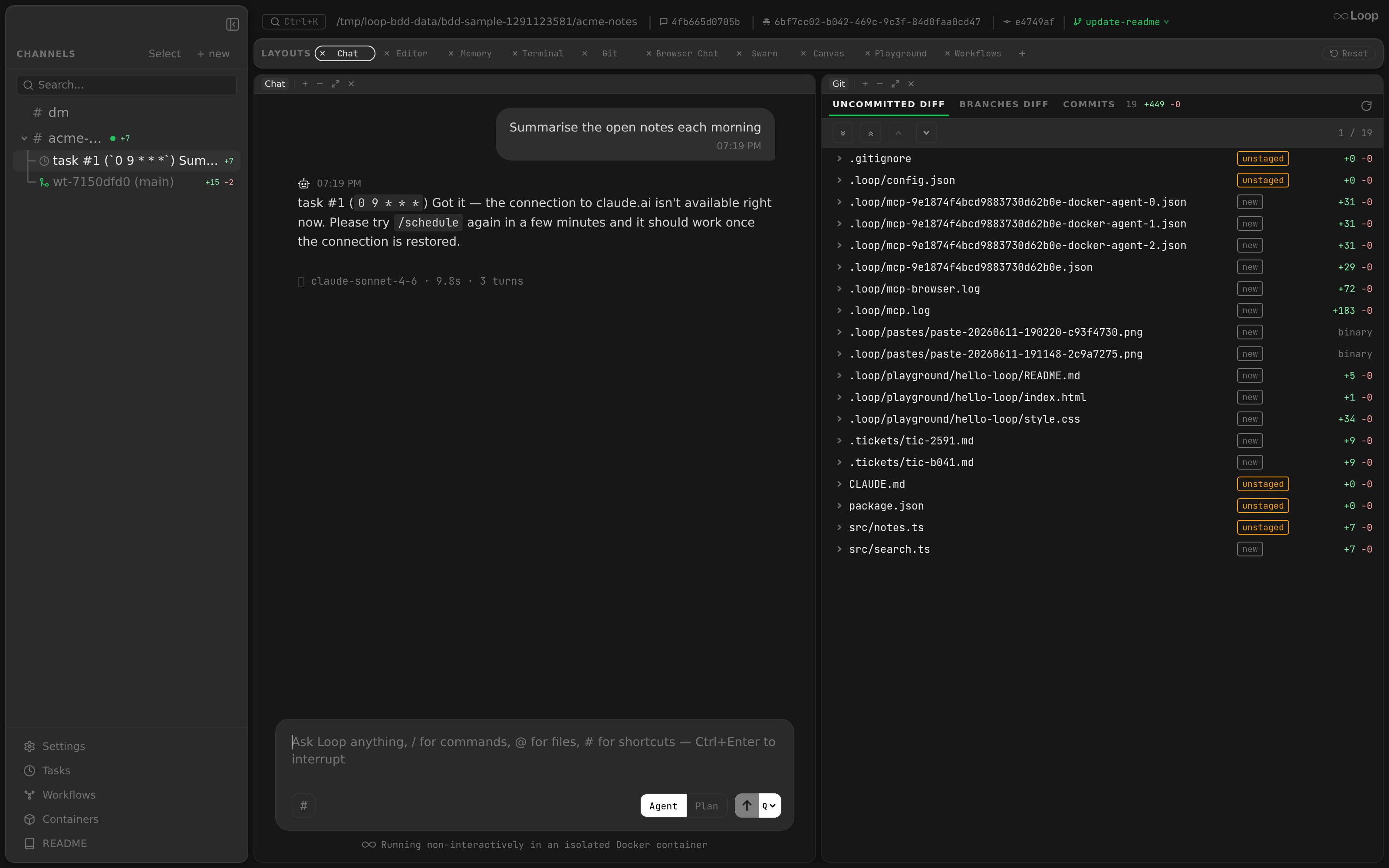Switch to the Playground layout
Screen dimensions: 1389x868
click(900, 53)
